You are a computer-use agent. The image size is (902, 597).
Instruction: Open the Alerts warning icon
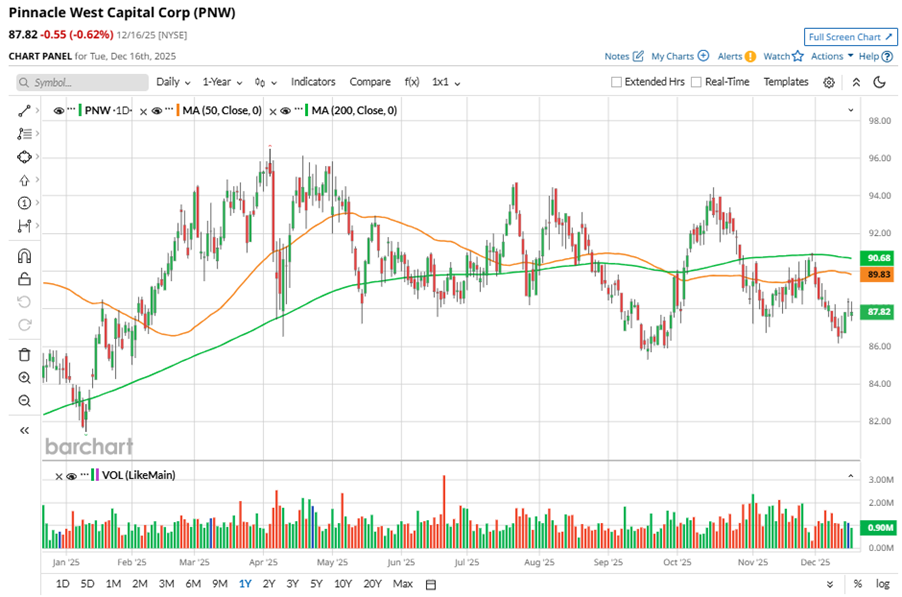(750, 56)
